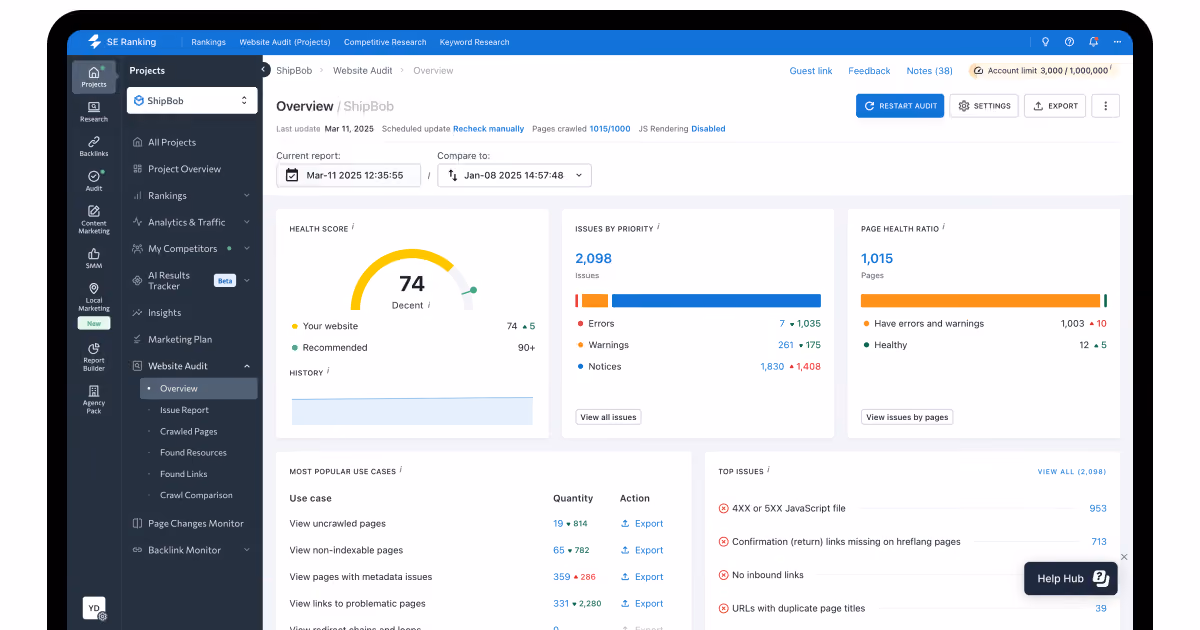Click the calendar icon in current report

pos(292,175)
